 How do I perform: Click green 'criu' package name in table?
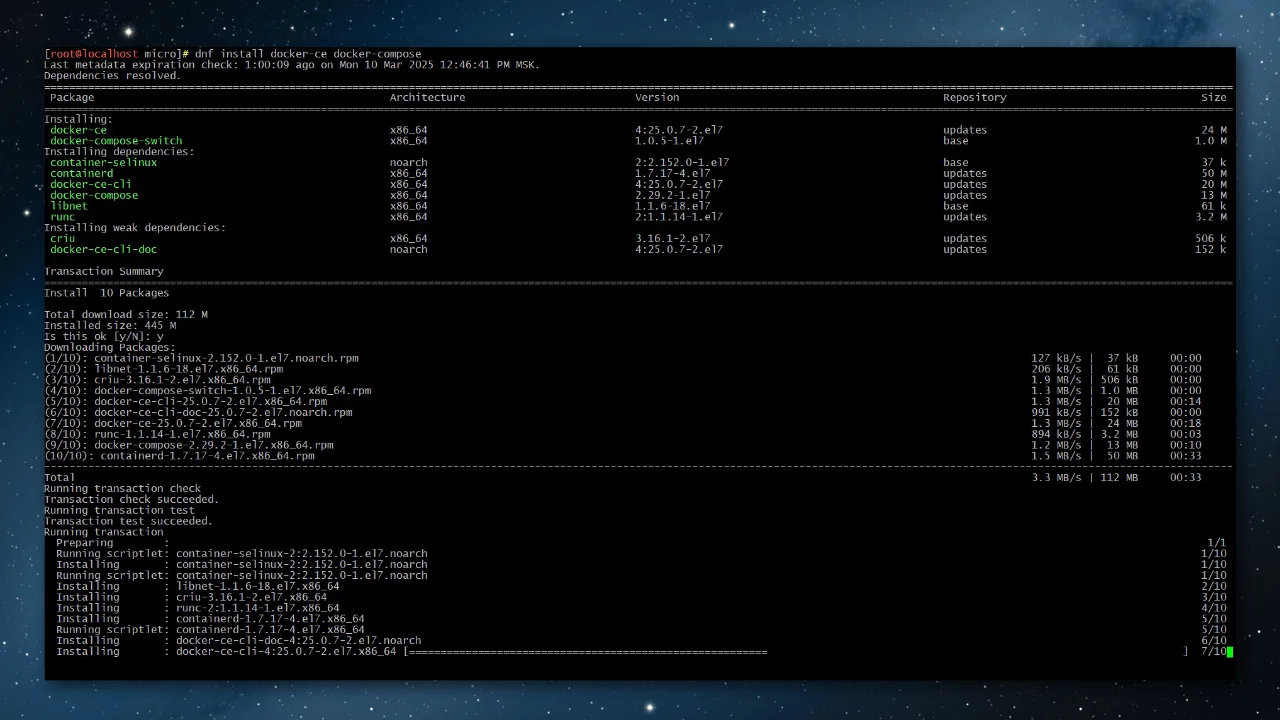point(63,239)
